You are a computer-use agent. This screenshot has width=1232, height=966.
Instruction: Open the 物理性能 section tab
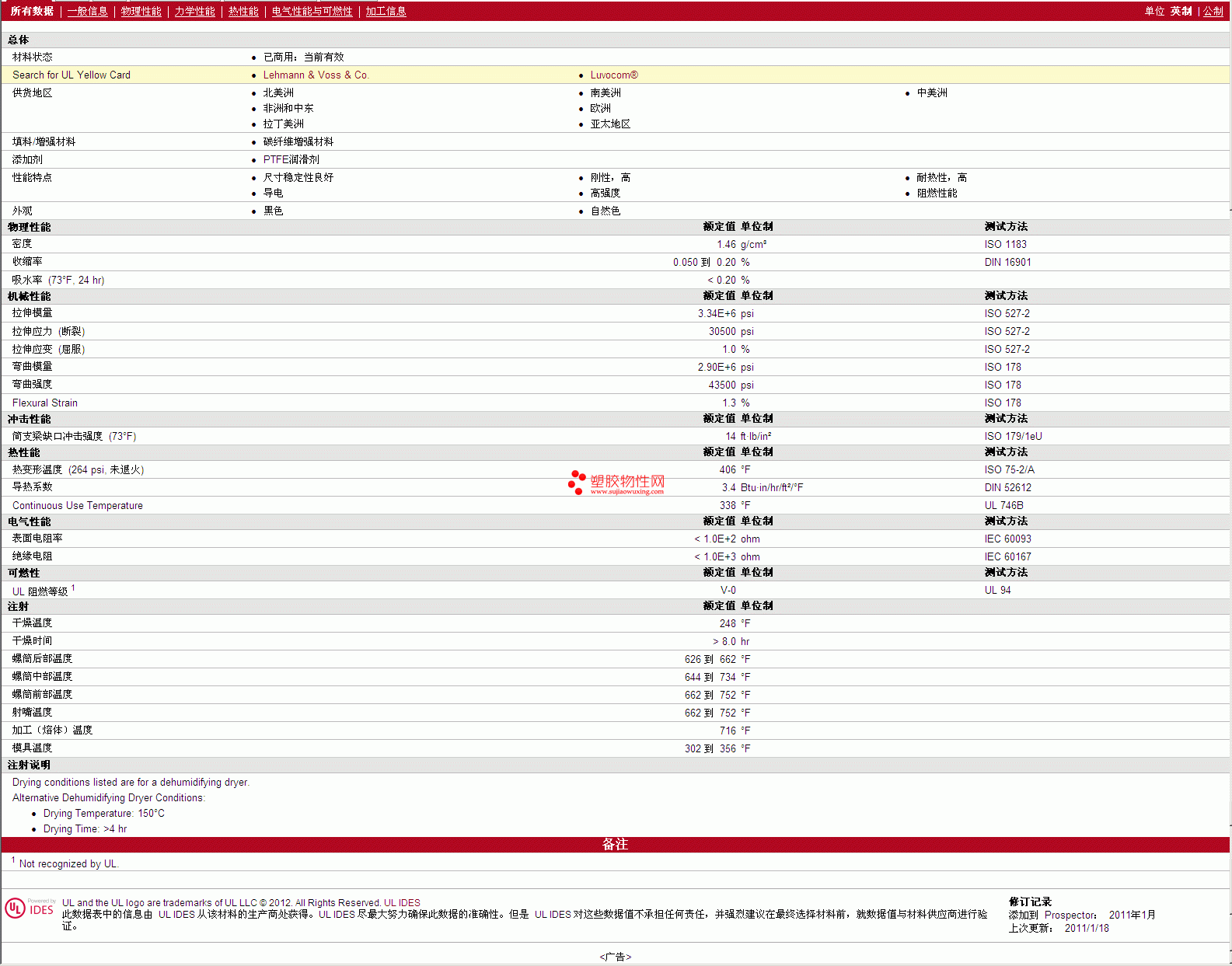141,11
